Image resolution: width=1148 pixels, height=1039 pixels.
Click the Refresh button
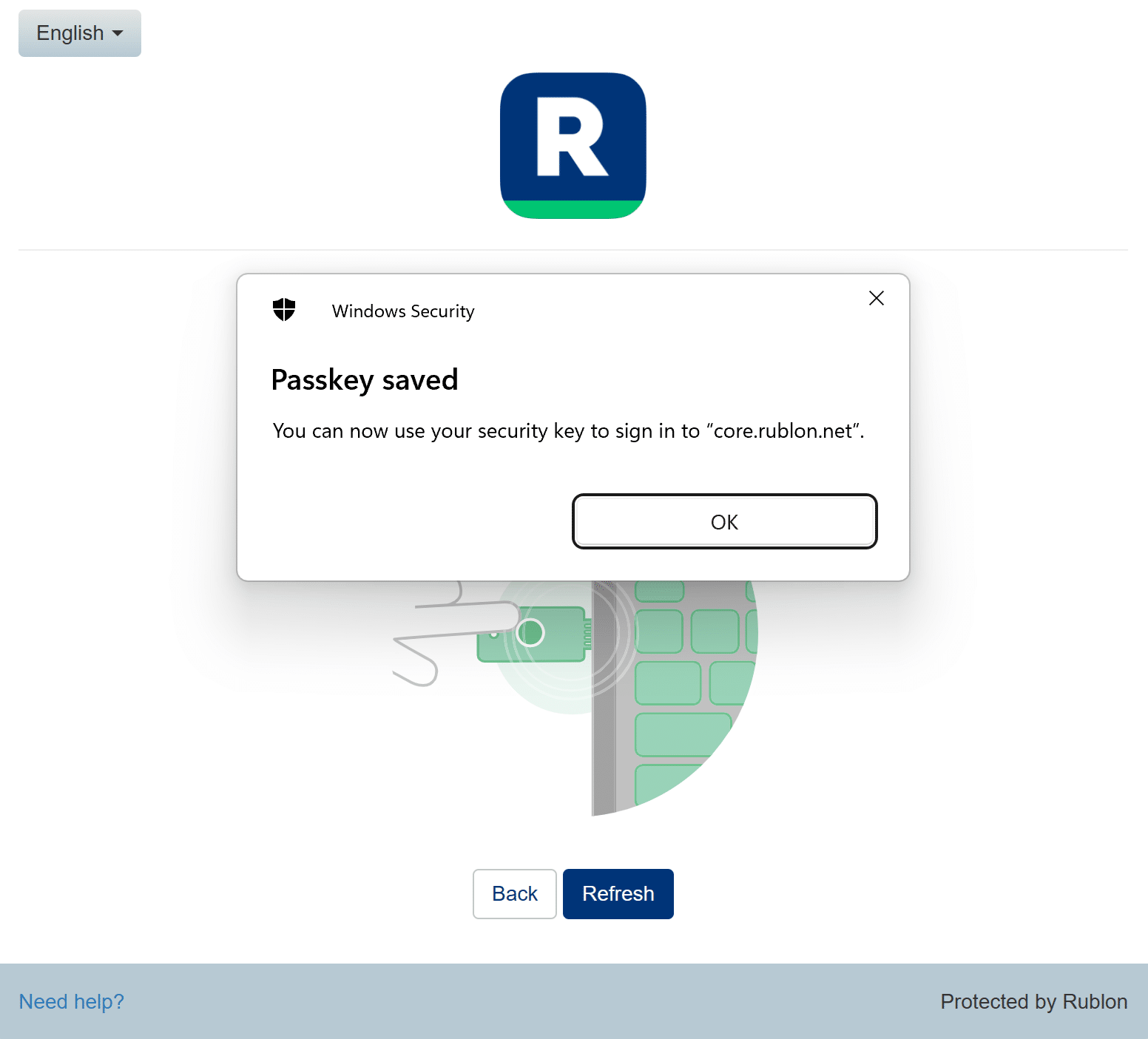pos(618,894)
